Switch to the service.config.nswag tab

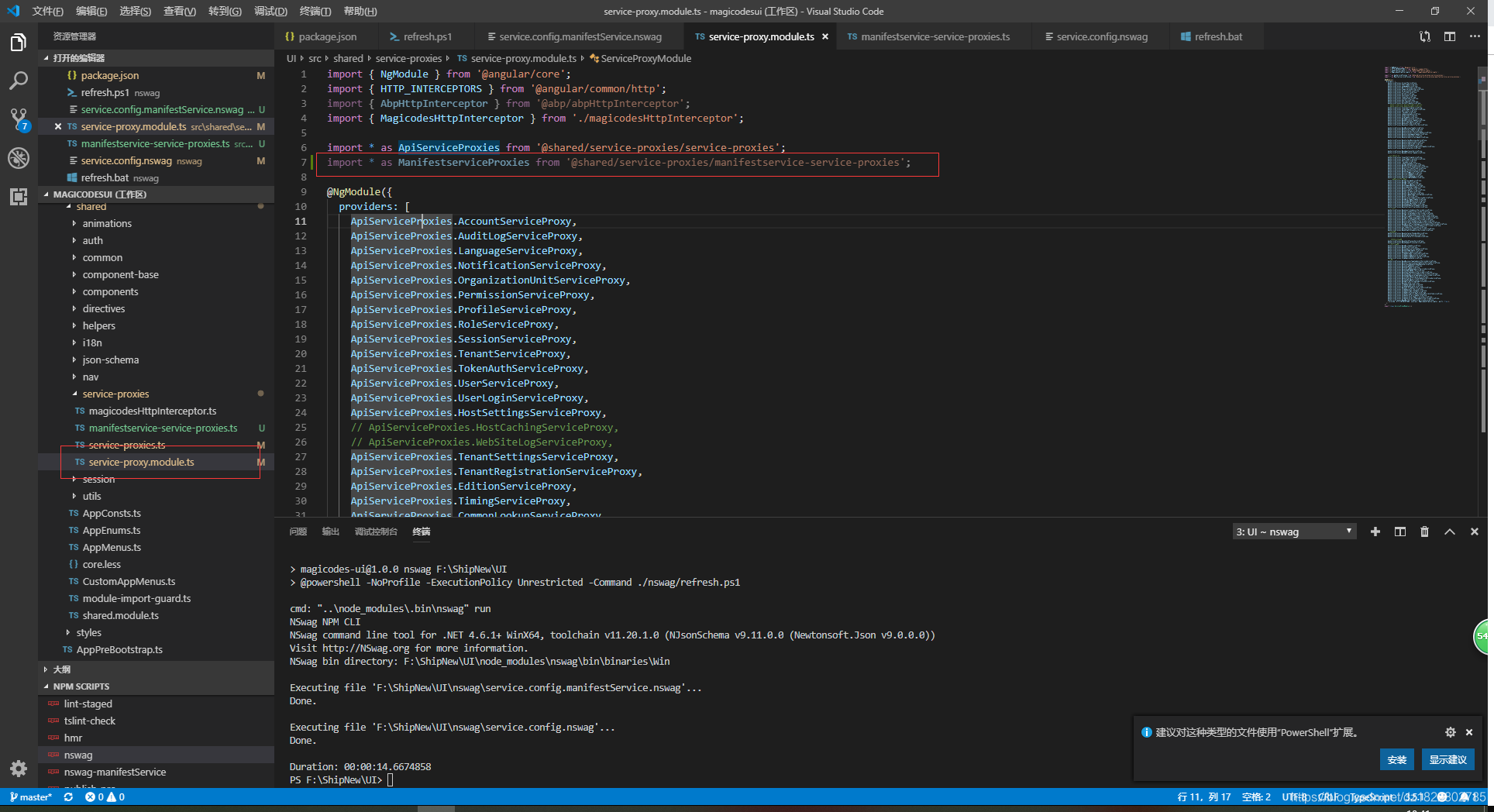pos(1102,36)
